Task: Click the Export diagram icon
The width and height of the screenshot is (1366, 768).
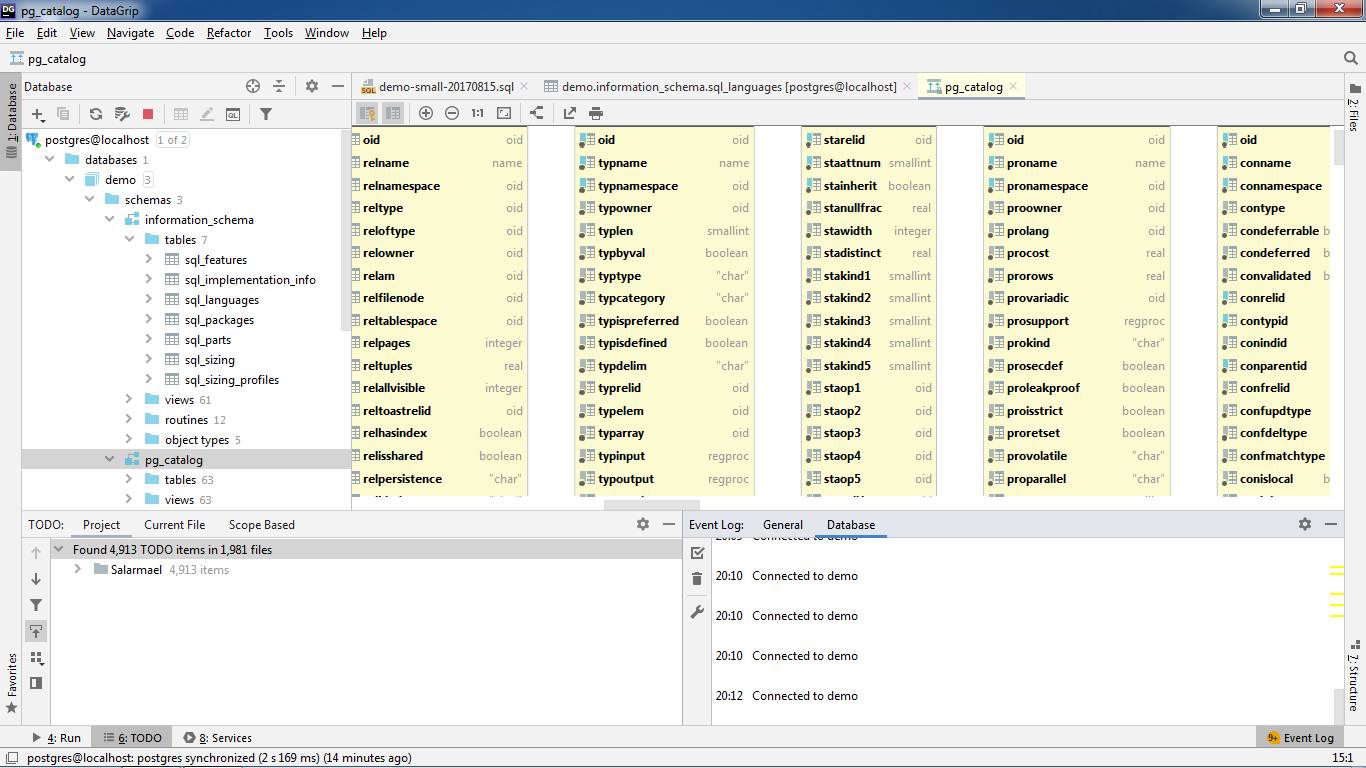Action: pos(570,113)
